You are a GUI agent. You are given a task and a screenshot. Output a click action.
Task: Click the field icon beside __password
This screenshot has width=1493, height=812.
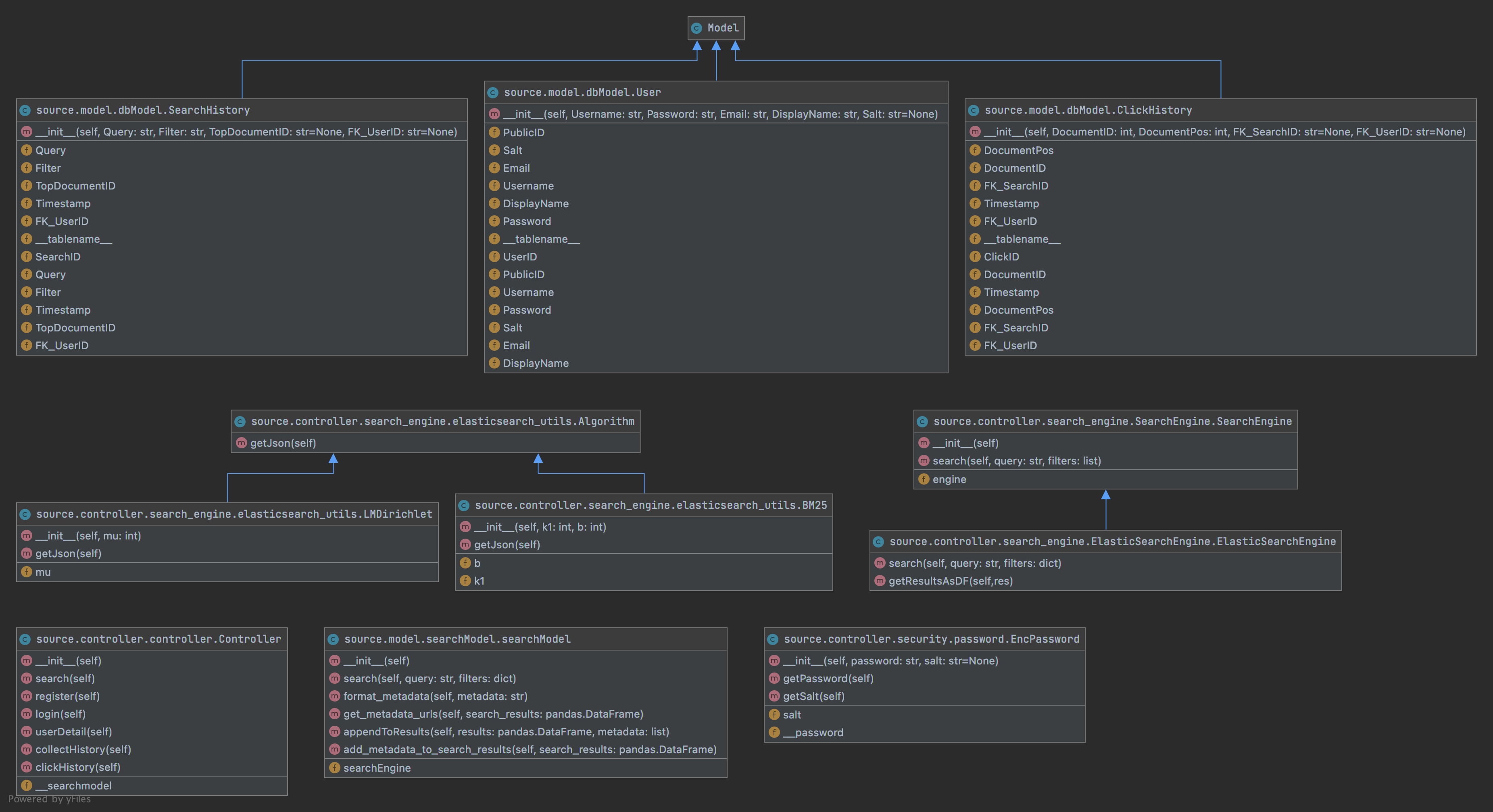[x=774, y=732]
